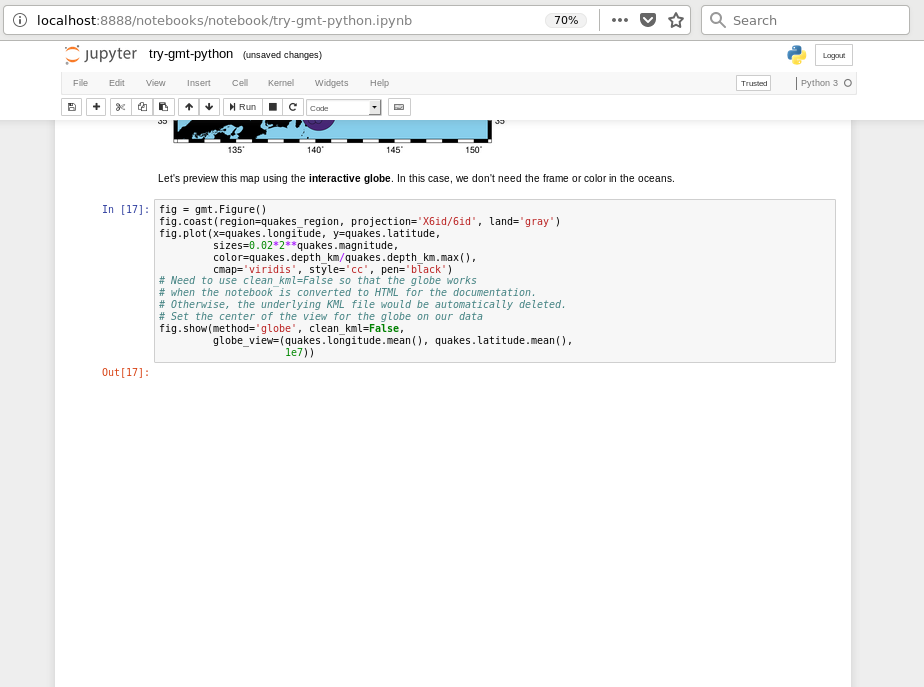Select the In [17] prompt
Image resolution: width=924 pixels, height=687 pixels.
tap(126, 210)
